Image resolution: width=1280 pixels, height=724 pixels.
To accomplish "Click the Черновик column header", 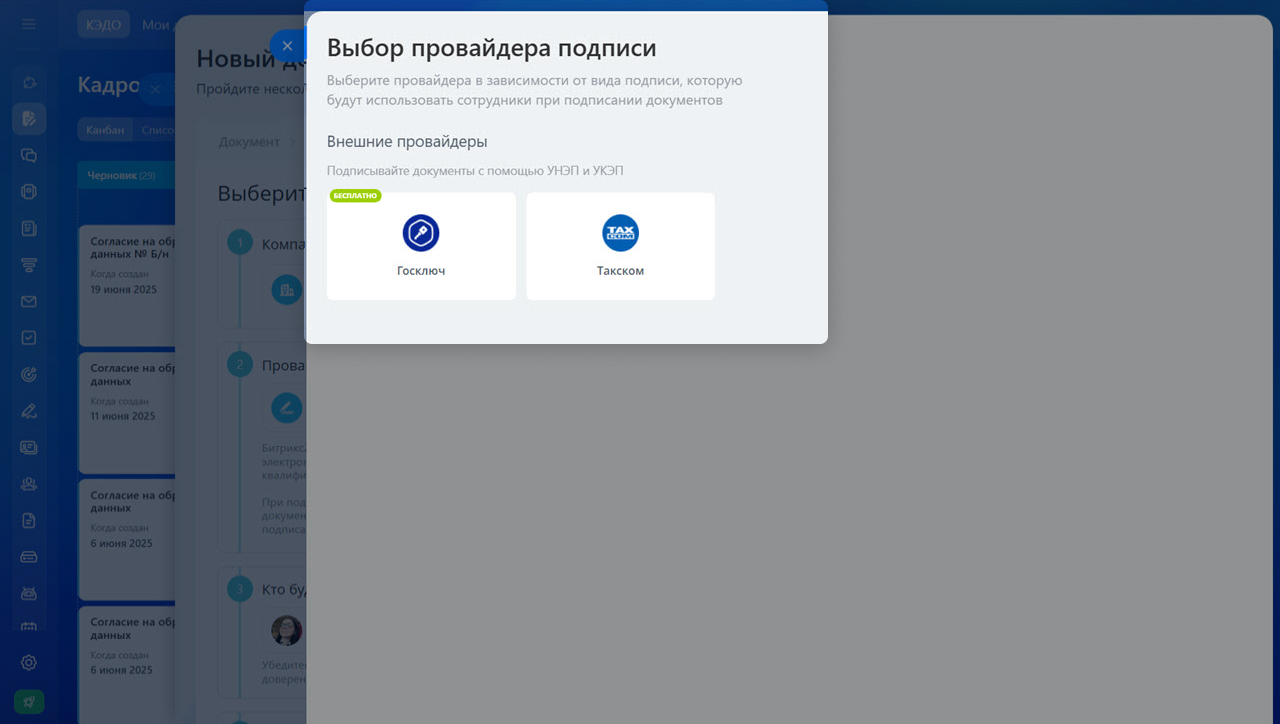I will (x=125, y=175).
